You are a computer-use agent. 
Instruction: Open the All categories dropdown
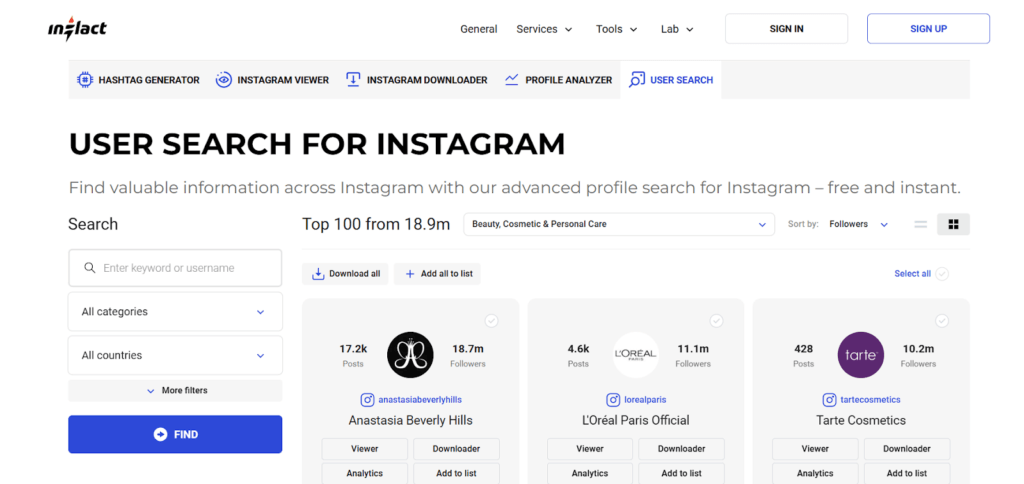[175, 312]
